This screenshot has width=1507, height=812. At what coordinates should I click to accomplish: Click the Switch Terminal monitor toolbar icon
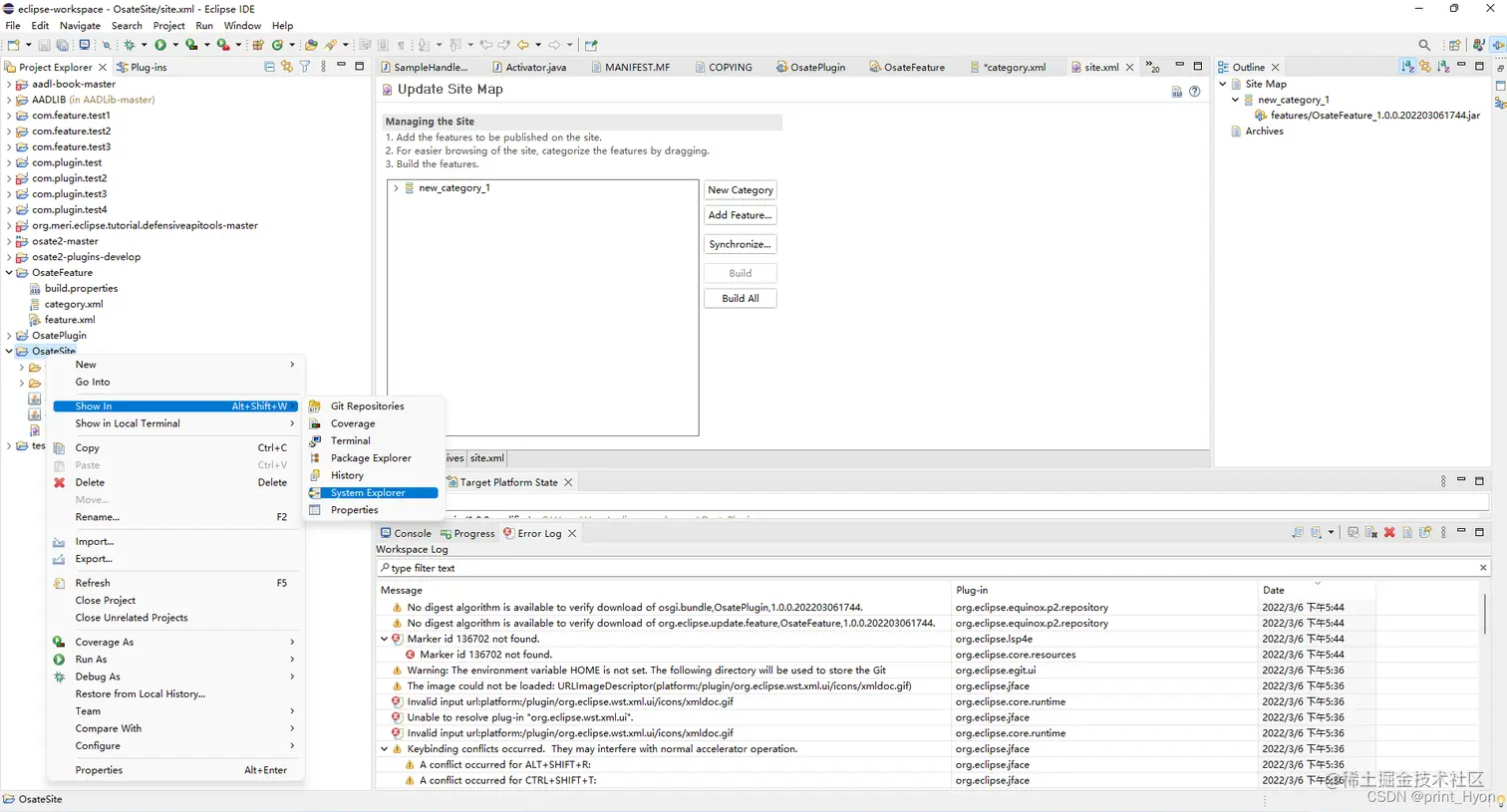coord(85,45)
